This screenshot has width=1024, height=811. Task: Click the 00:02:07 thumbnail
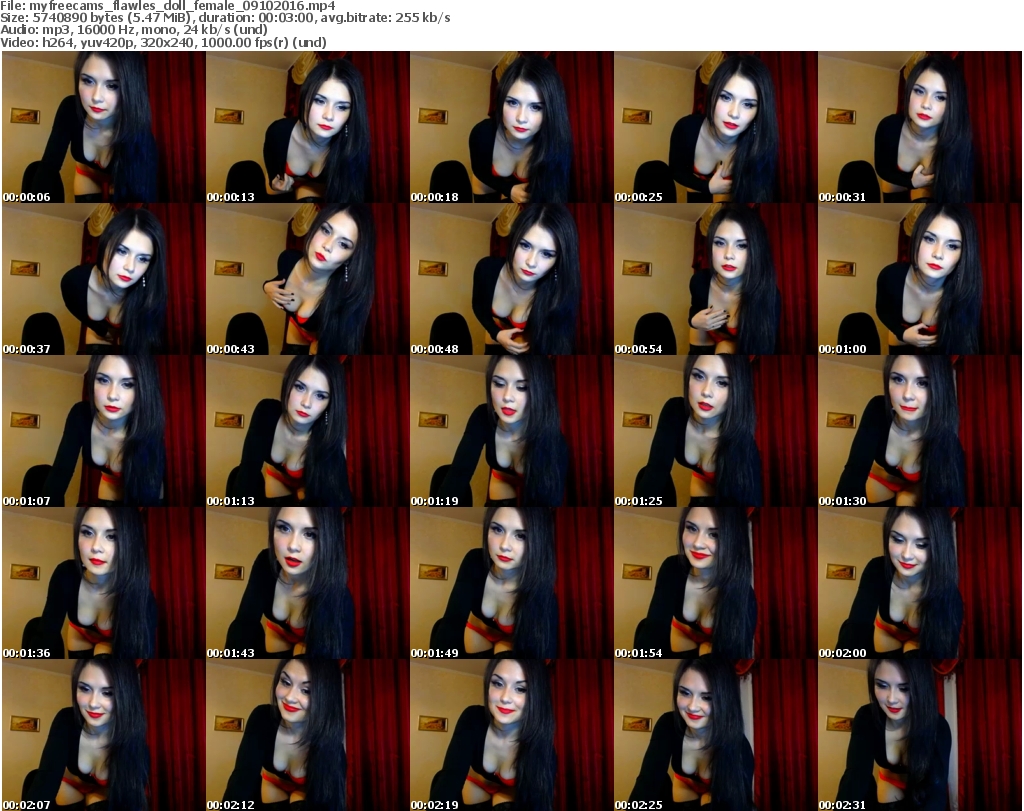tap(103, 735)
